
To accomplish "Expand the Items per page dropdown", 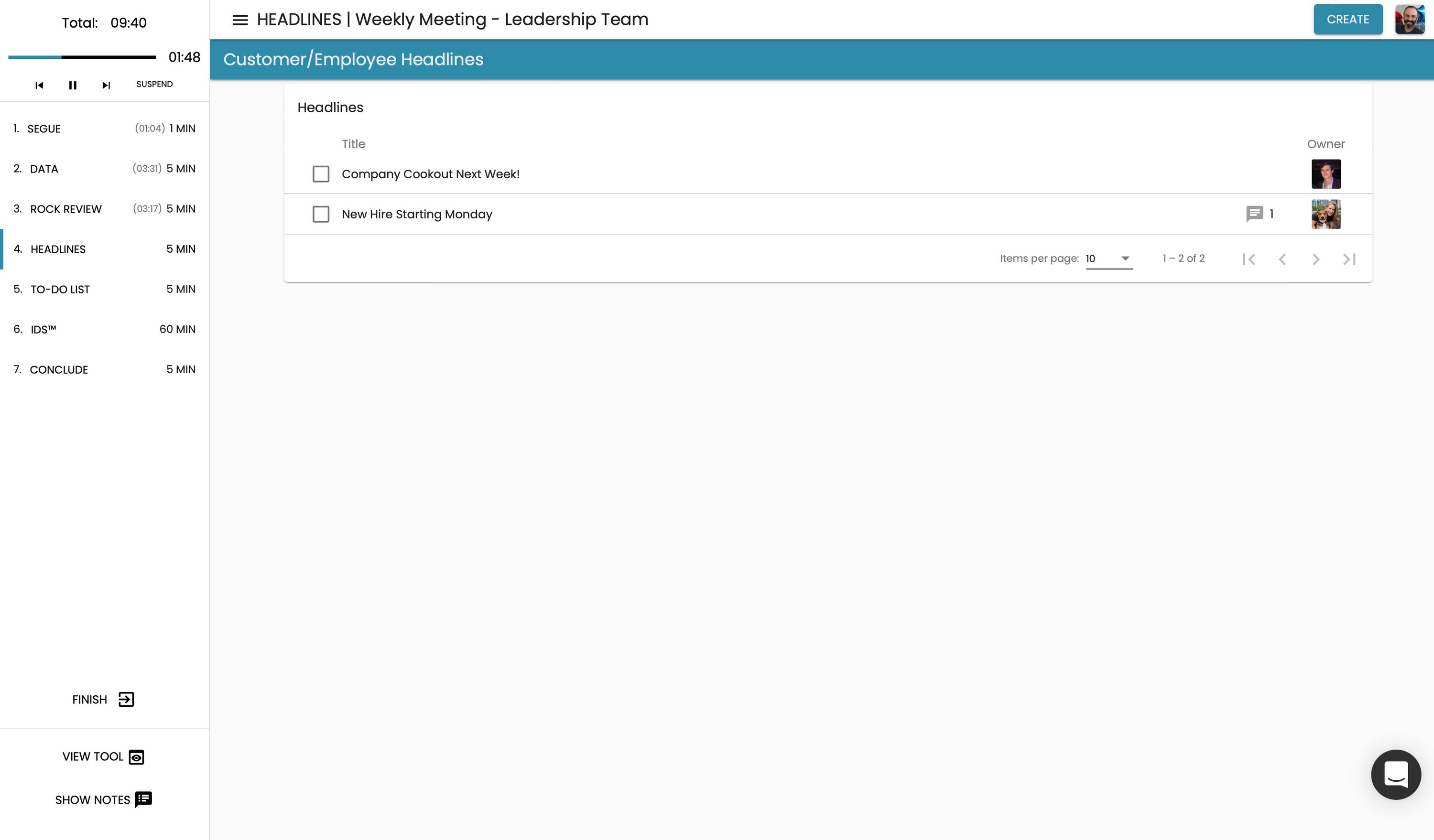I will tap(1108, 259).
